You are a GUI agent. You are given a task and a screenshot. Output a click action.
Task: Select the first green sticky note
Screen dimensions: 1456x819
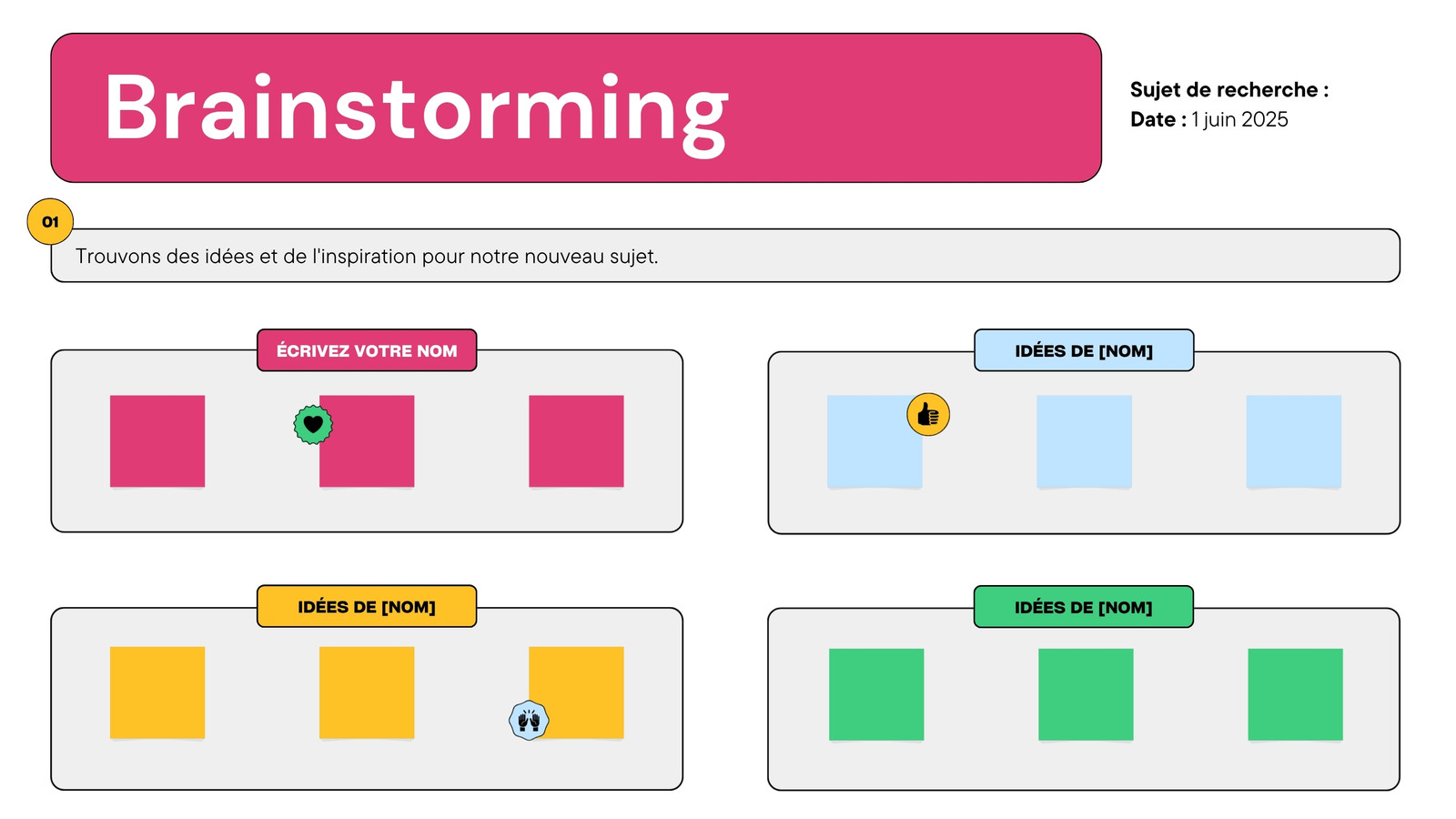(x=876, y=694)
